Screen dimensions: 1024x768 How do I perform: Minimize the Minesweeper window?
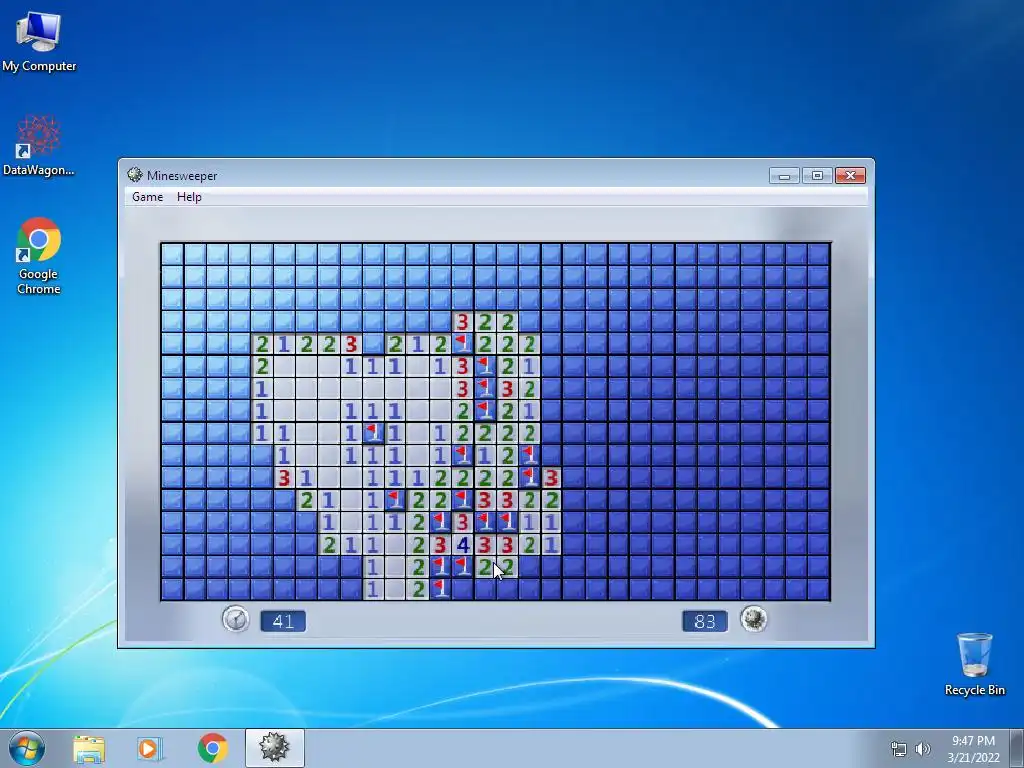click(x=784, y=176)
